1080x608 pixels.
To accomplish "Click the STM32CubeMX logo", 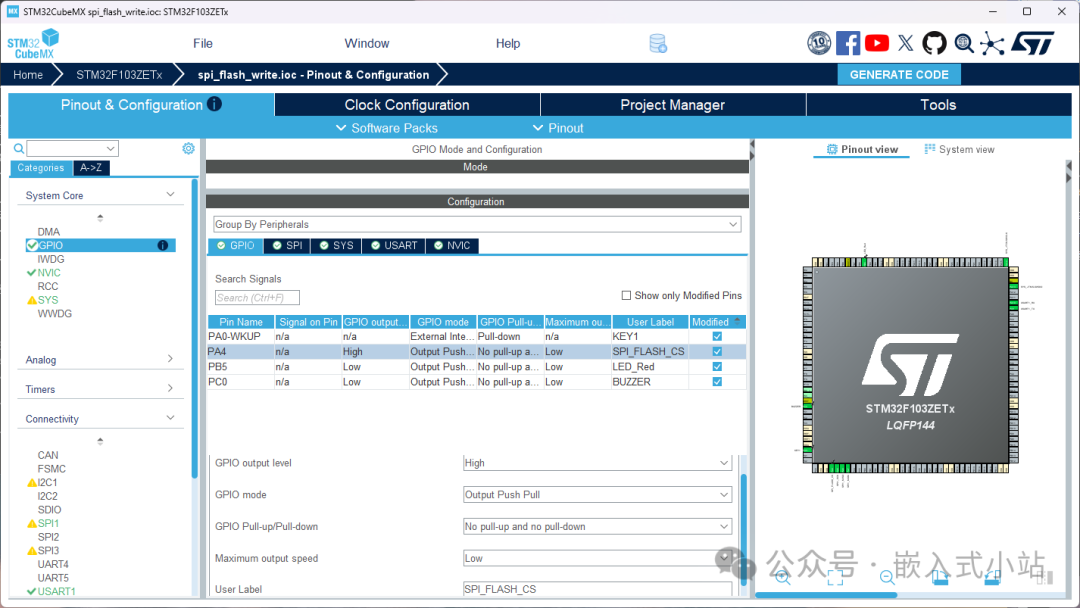I will tap(32, 43).
